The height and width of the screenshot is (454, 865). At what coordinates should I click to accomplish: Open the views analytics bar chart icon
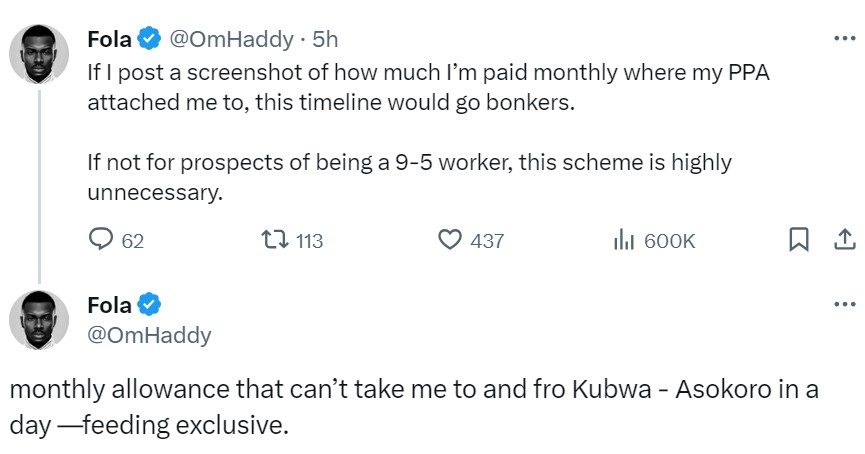pos(624,240)
